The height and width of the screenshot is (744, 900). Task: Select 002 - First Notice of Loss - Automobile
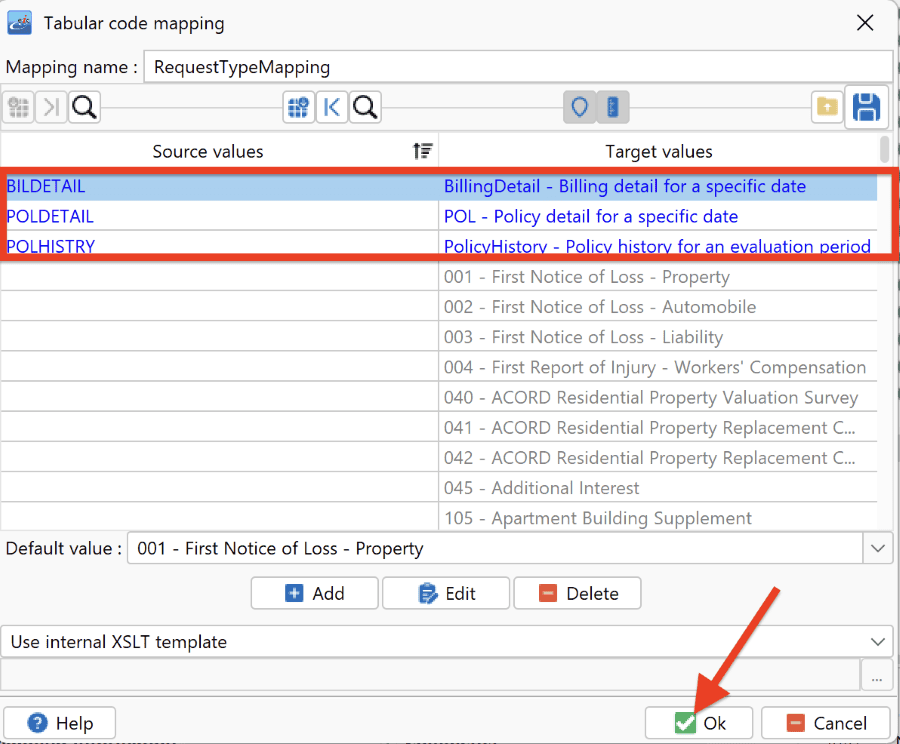point(658,307)
